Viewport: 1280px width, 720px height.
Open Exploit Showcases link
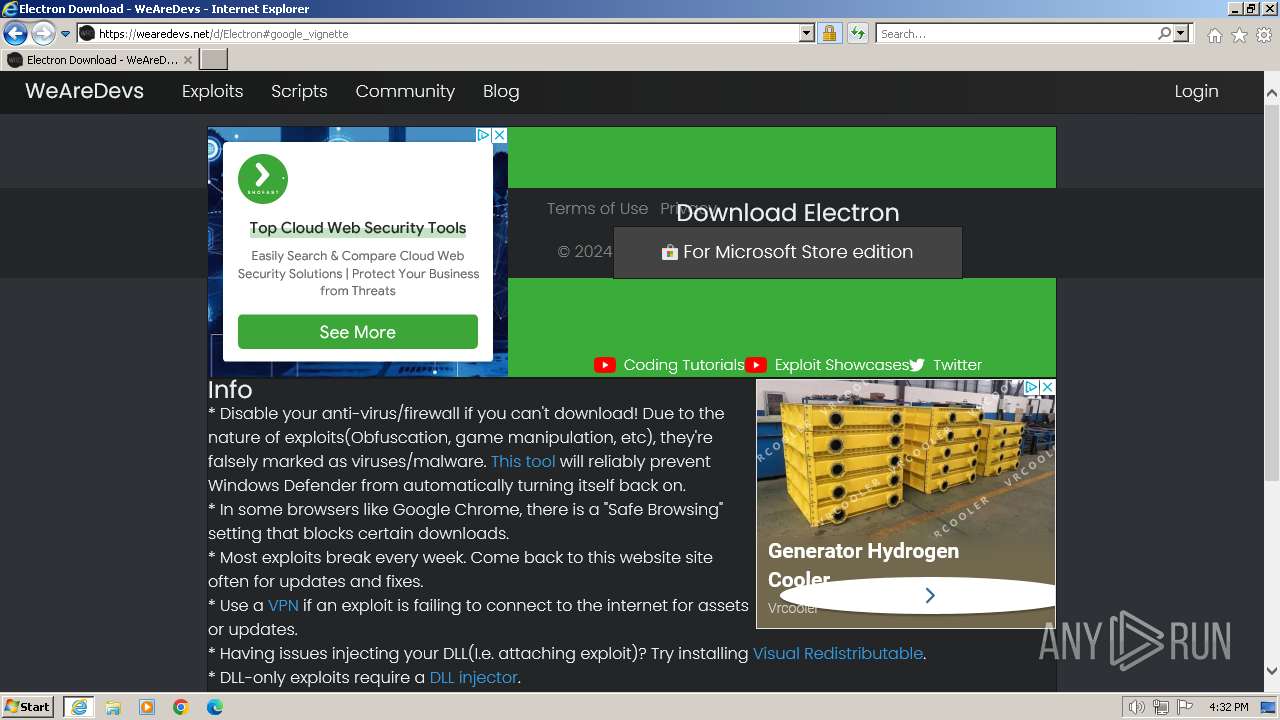click(x=841, y=365)
